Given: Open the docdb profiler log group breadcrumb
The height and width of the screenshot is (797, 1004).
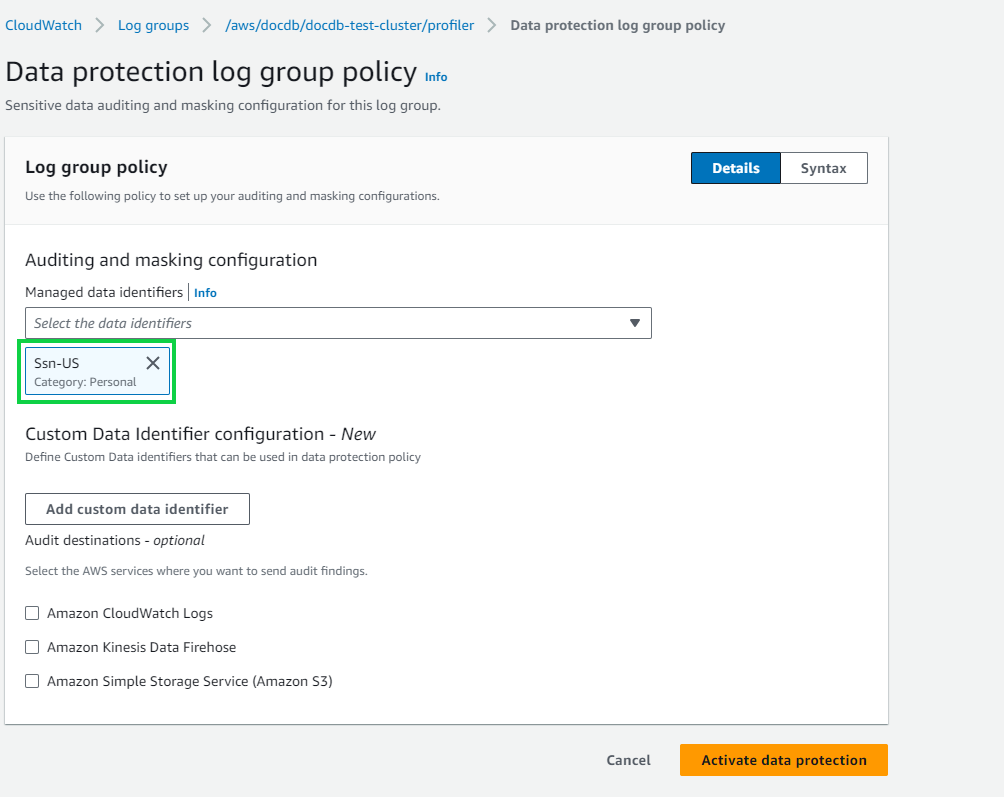Looking at the screenshot, I should pyautogui.click(x=350, y=25).
